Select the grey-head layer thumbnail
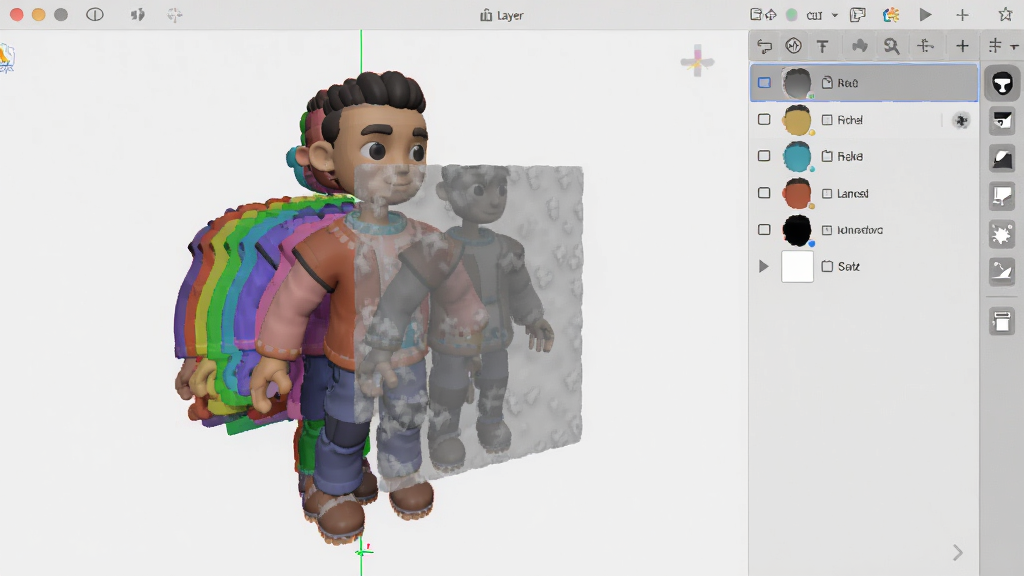The image size is (1024, 576). [797, 83]
